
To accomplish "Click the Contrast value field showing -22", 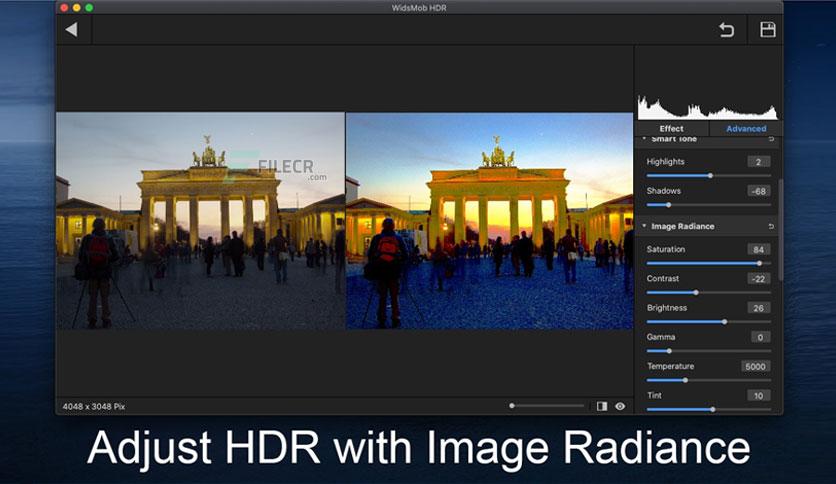I will click(x=758, y=279).
